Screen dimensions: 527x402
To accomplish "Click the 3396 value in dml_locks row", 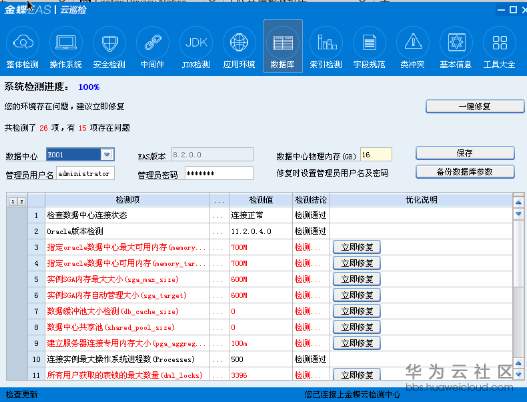I will pyautogui.click(x=239, y=375).
